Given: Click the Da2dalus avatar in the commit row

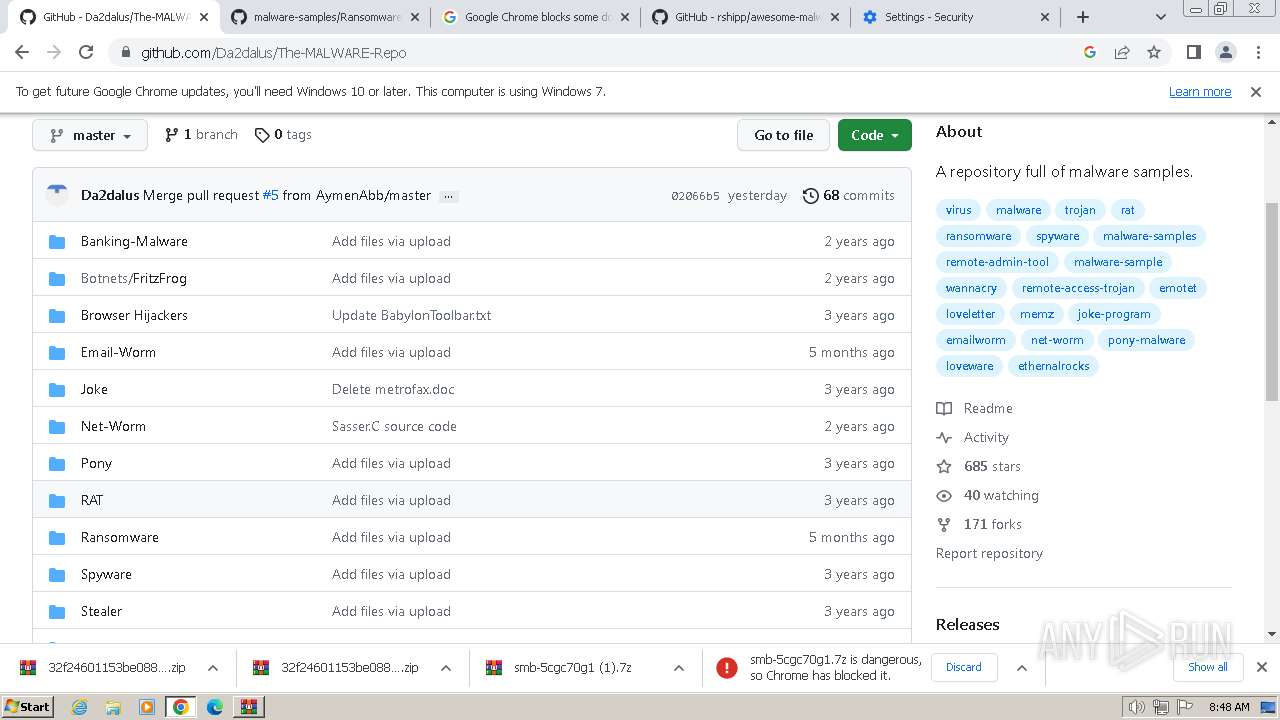Looking at the screenshot, I should (x=57, y=195).
